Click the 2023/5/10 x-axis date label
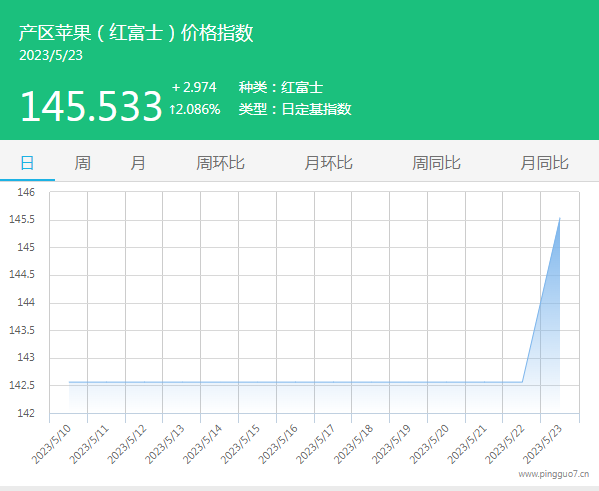Viewport: 599px width, 491px height. (x=52, y=444)
